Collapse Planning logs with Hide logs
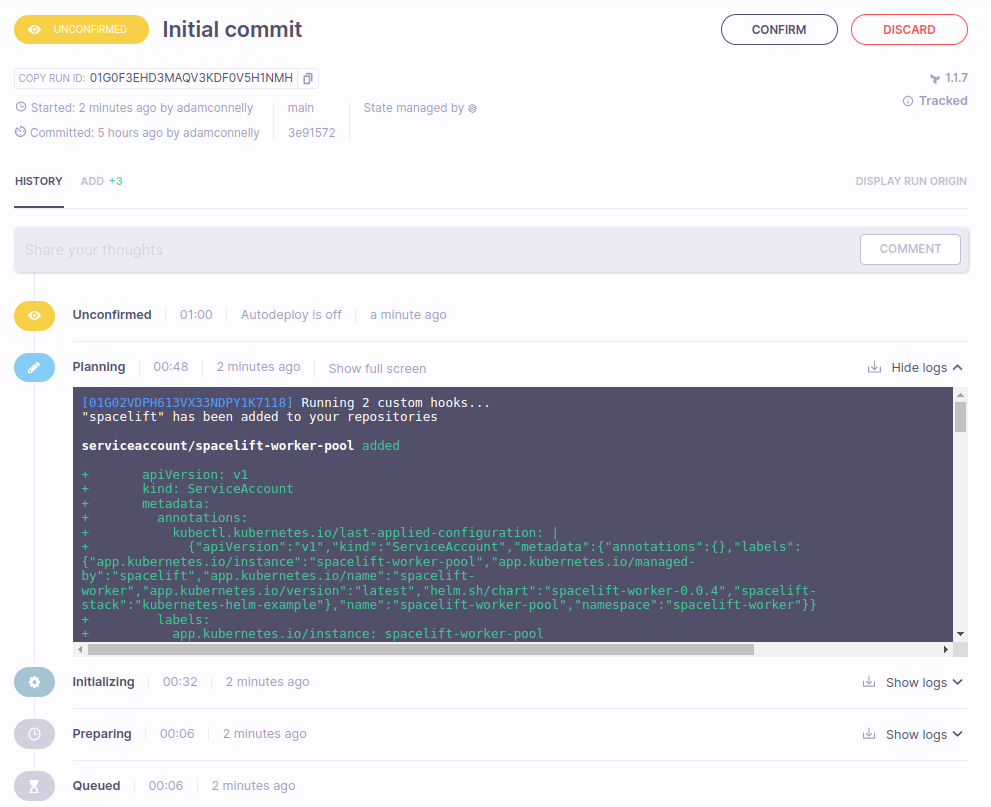991x807 pixels. tap(926, 368)
